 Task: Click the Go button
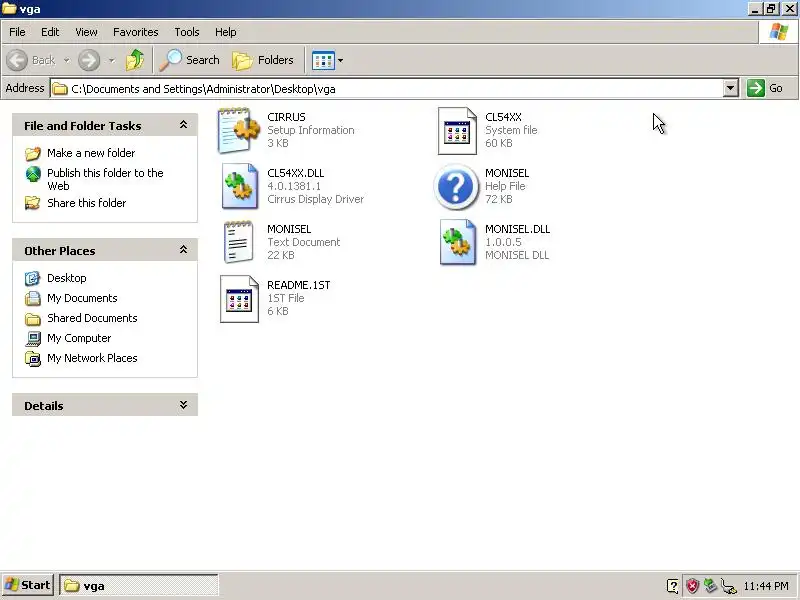[765, 88]
